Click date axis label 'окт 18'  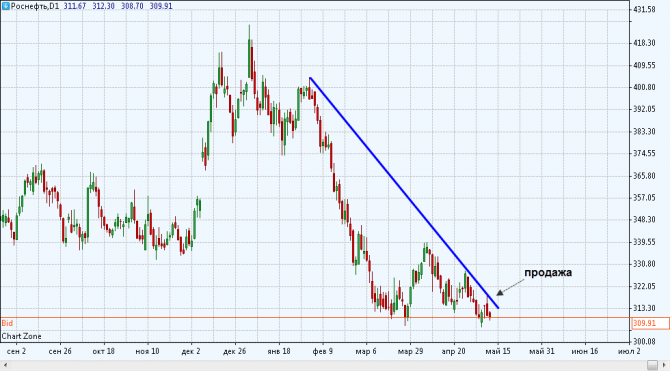click(x=103, y=351)
